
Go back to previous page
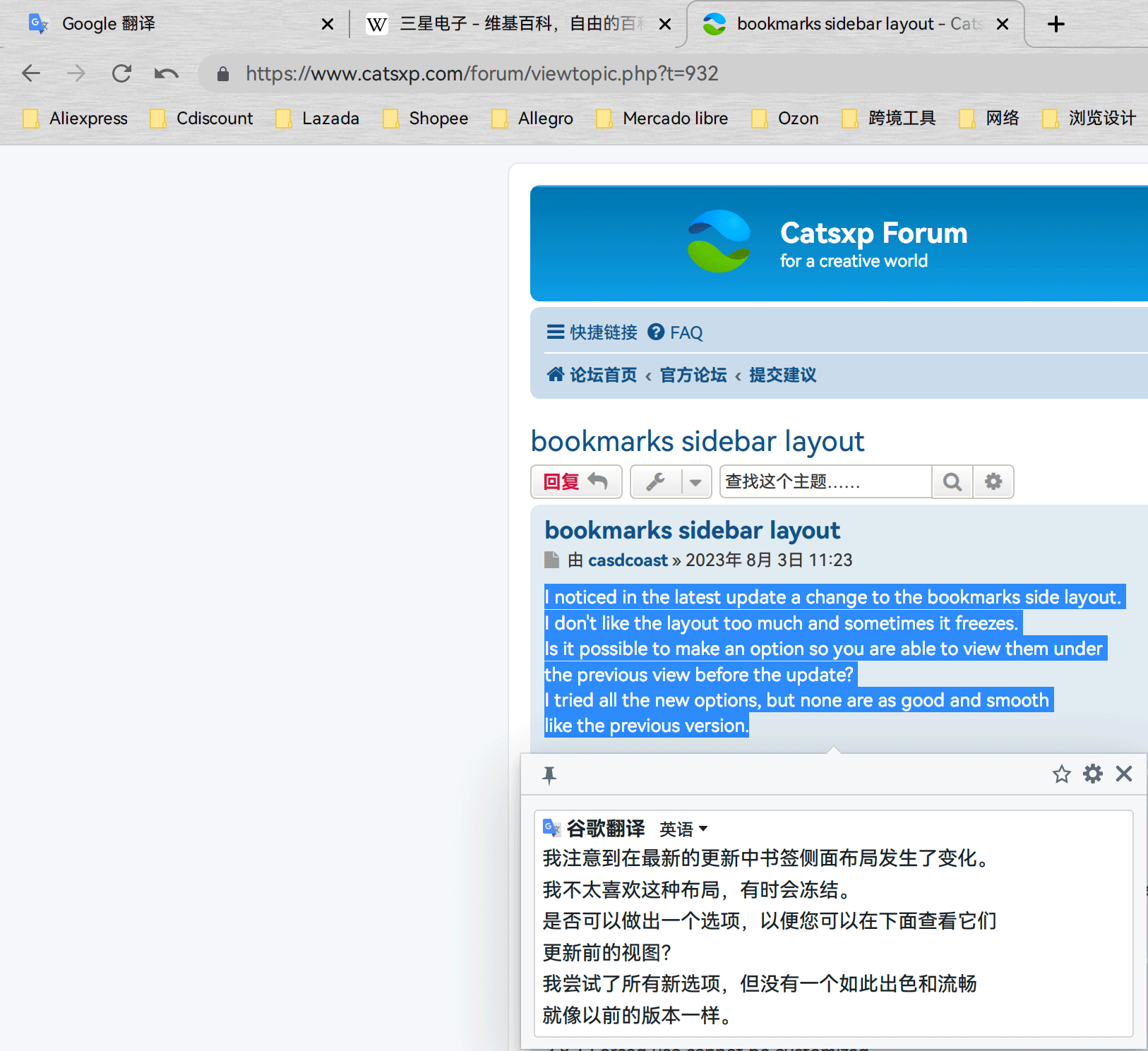(31, 73)
